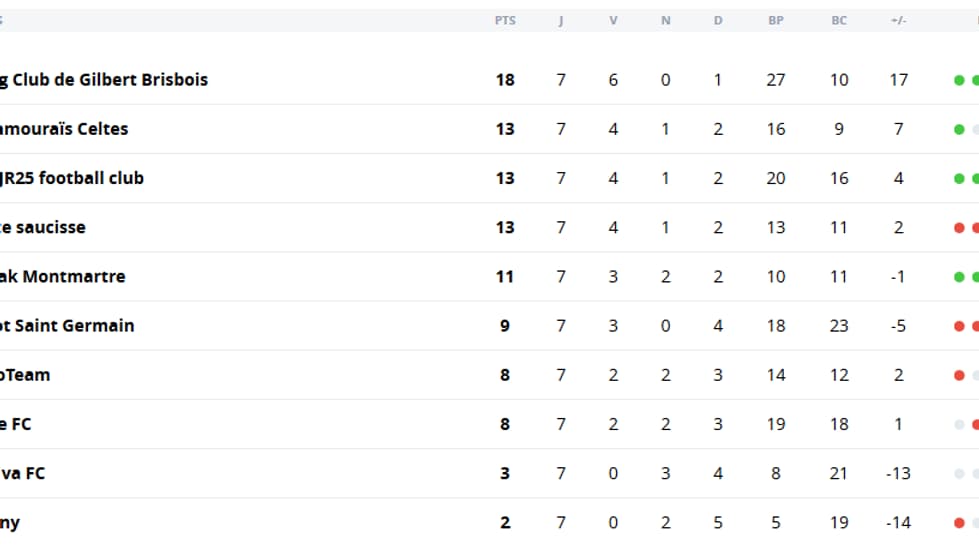The height and width of the screenshot is (551, 979).
Task: Click red form dot in 14 goals-for row
Action: click(x=959, y=375)
